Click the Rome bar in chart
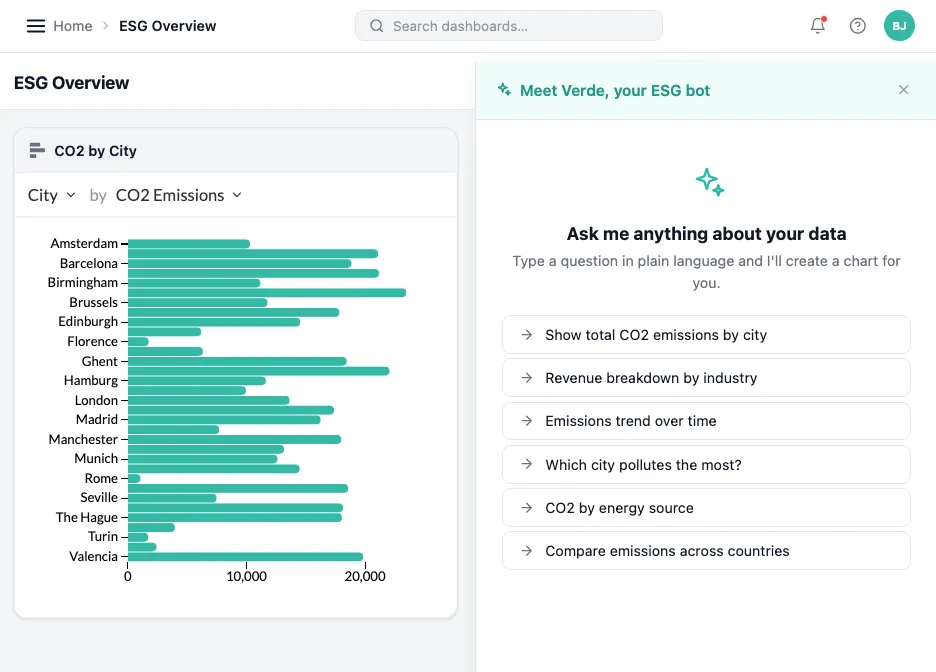936x672 pixels. (134, 478)
